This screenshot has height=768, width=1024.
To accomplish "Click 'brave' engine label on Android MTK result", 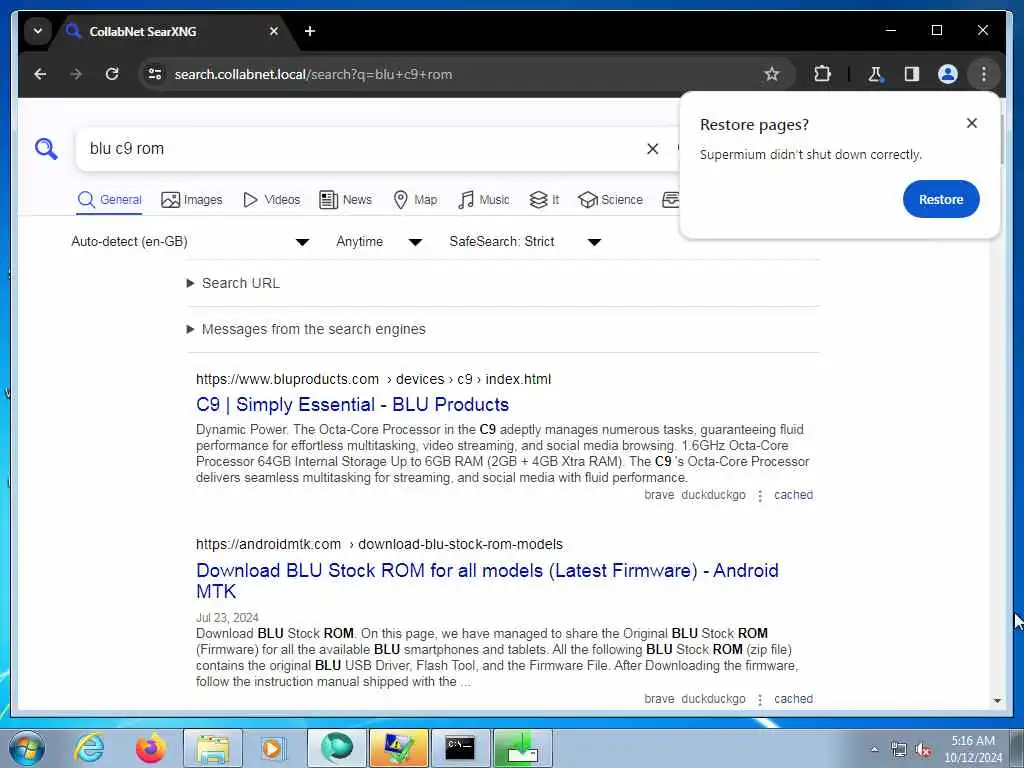I will click(x=659, y=699).
